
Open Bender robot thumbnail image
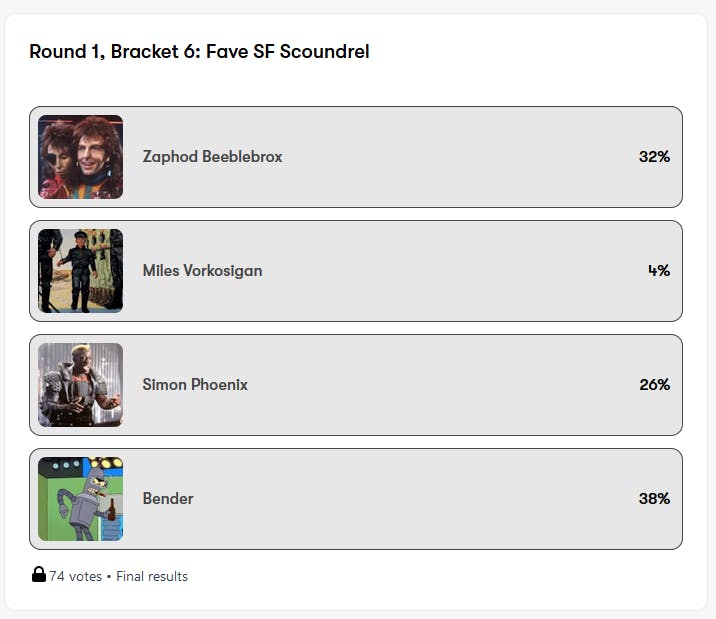80,499
